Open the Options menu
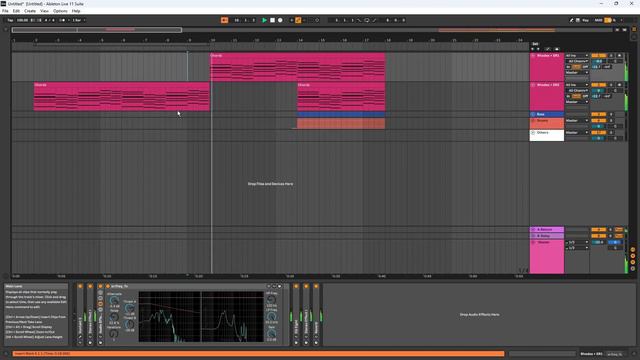 [x=60, y=11]
